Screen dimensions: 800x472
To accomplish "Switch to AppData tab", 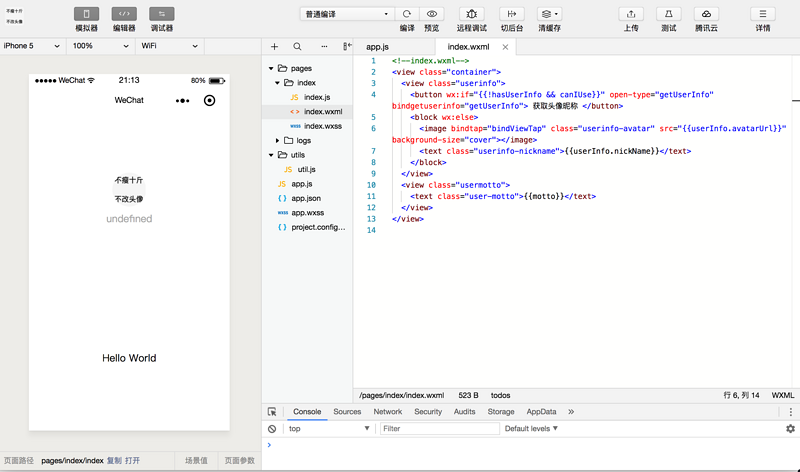I will 541,412.
